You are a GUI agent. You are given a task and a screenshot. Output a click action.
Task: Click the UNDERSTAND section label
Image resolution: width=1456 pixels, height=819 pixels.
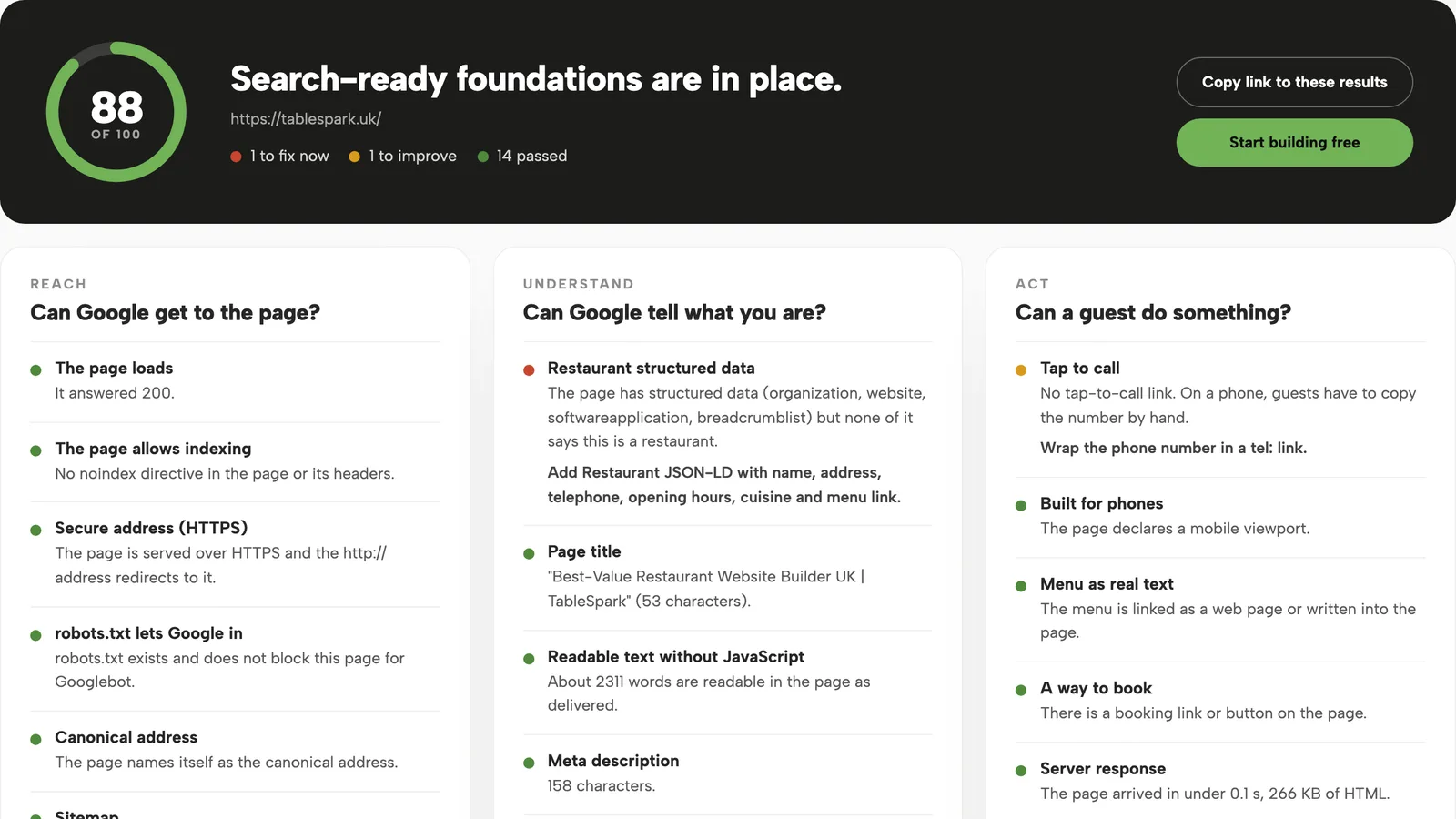(578, 284)
